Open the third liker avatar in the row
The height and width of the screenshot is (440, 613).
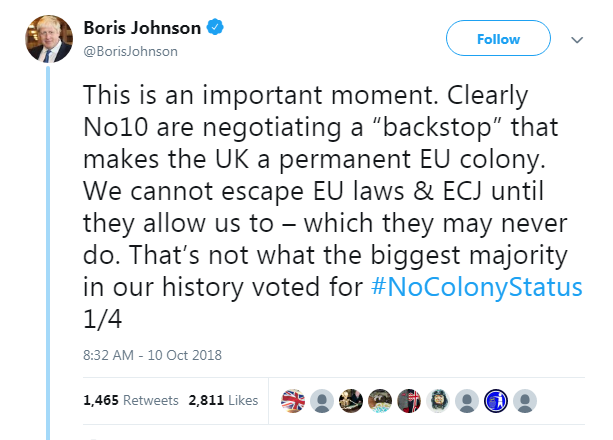pos(351,401)
